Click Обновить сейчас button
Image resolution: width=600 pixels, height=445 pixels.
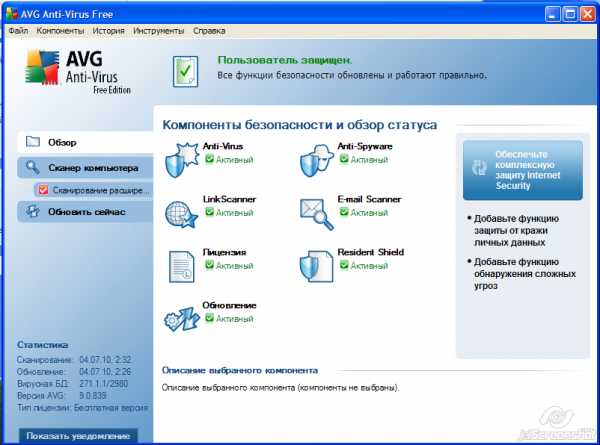point(85,212)
